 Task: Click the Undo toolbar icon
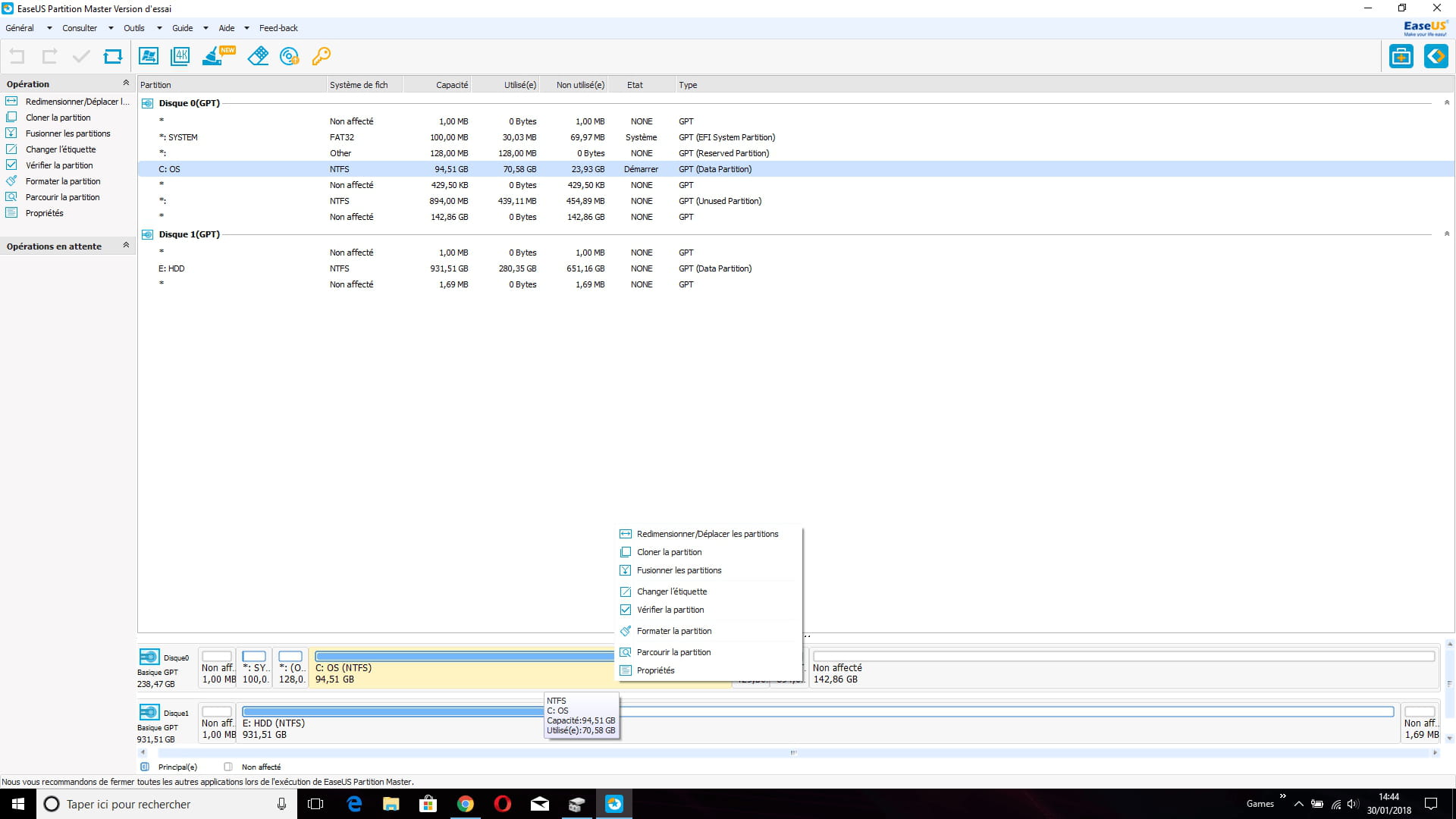pos(17,56)
